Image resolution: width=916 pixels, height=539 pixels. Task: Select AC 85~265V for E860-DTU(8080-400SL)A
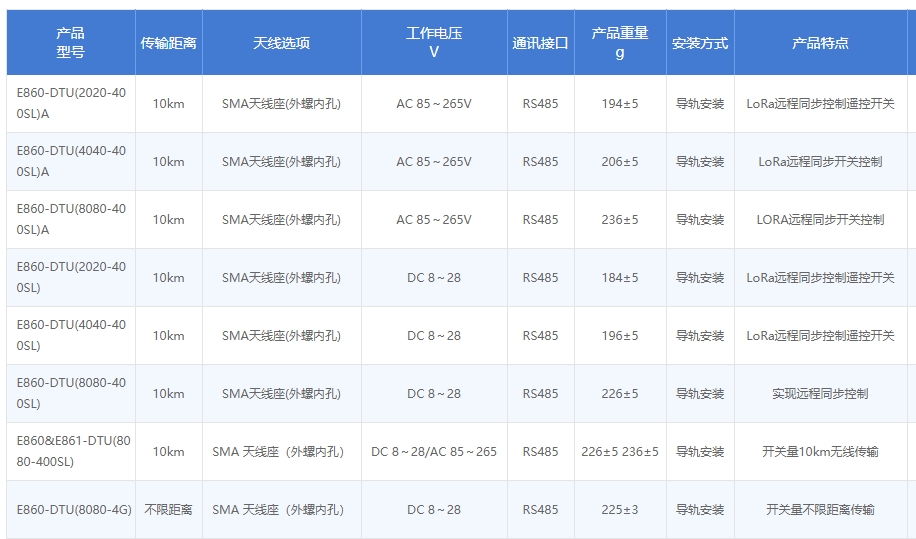click(434, 220)
